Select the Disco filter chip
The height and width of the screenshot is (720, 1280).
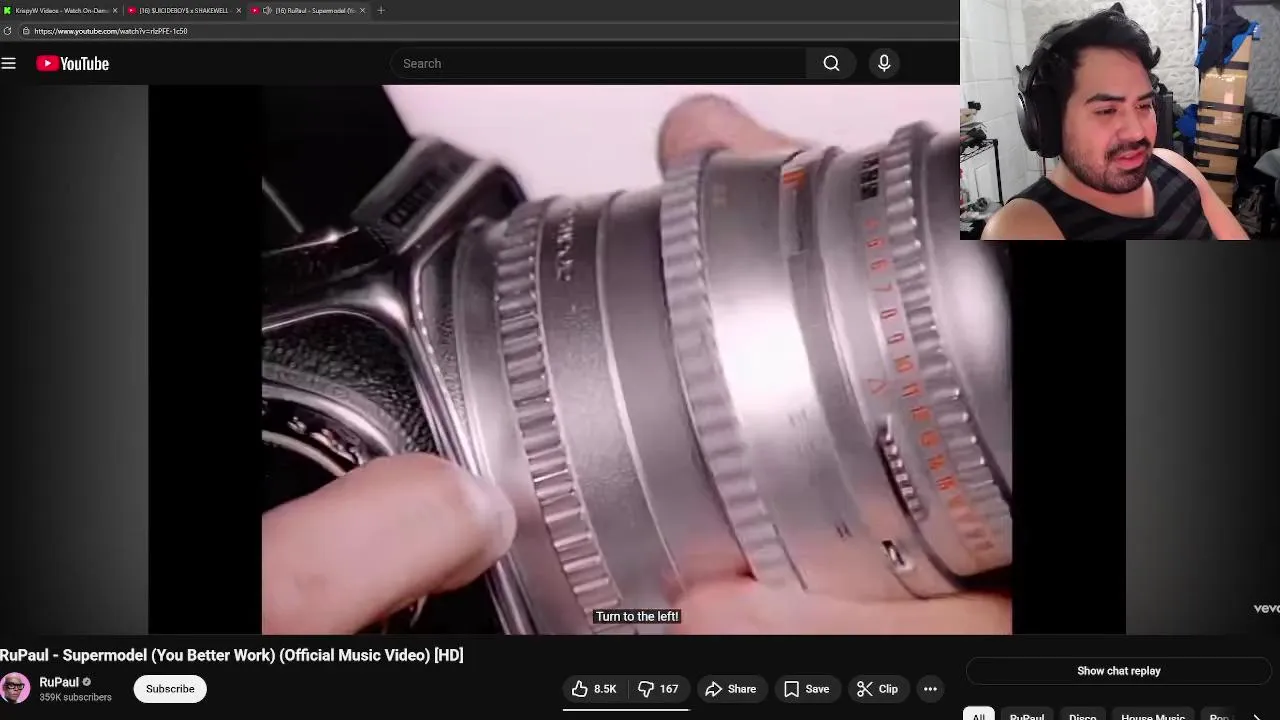(x=1083, y=715)
